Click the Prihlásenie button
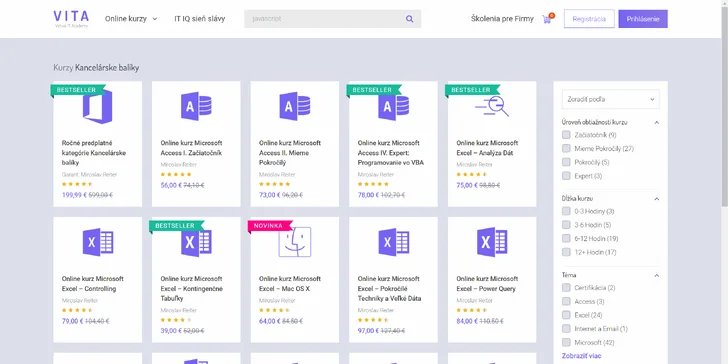 [643, 19]
